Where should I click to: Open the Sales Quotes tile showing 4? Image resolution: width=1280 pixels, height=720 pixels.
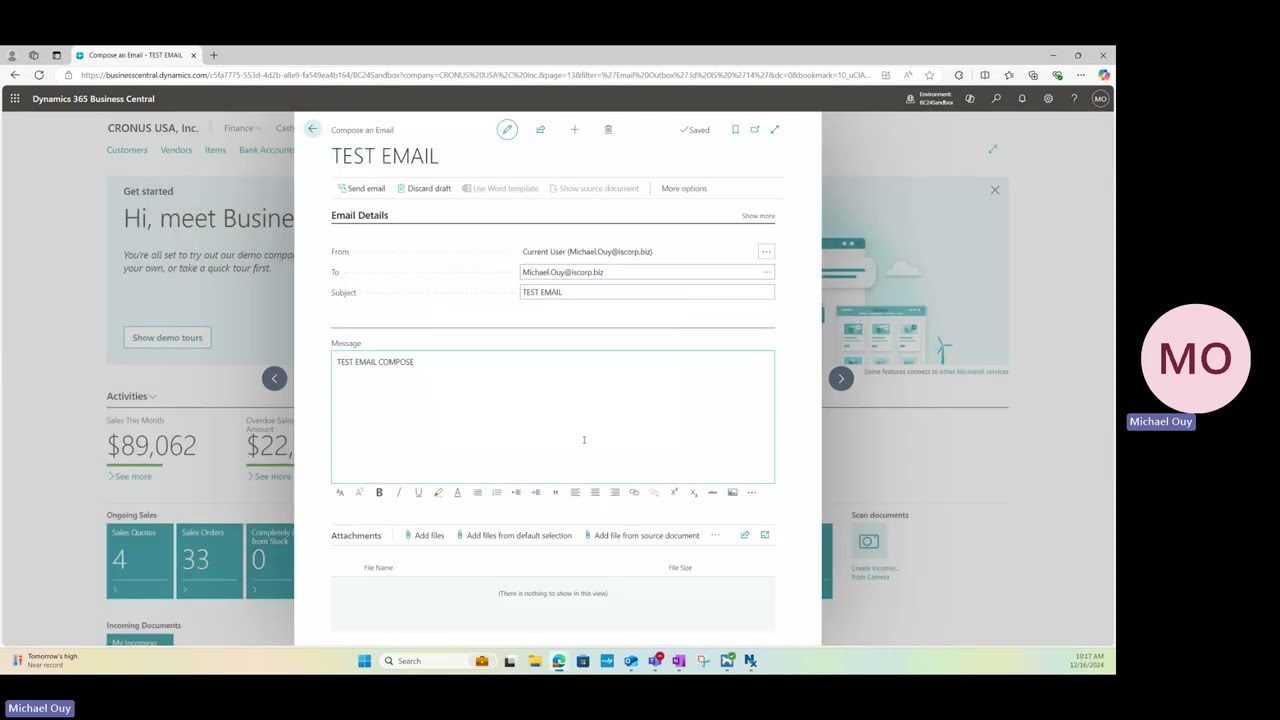140,561
